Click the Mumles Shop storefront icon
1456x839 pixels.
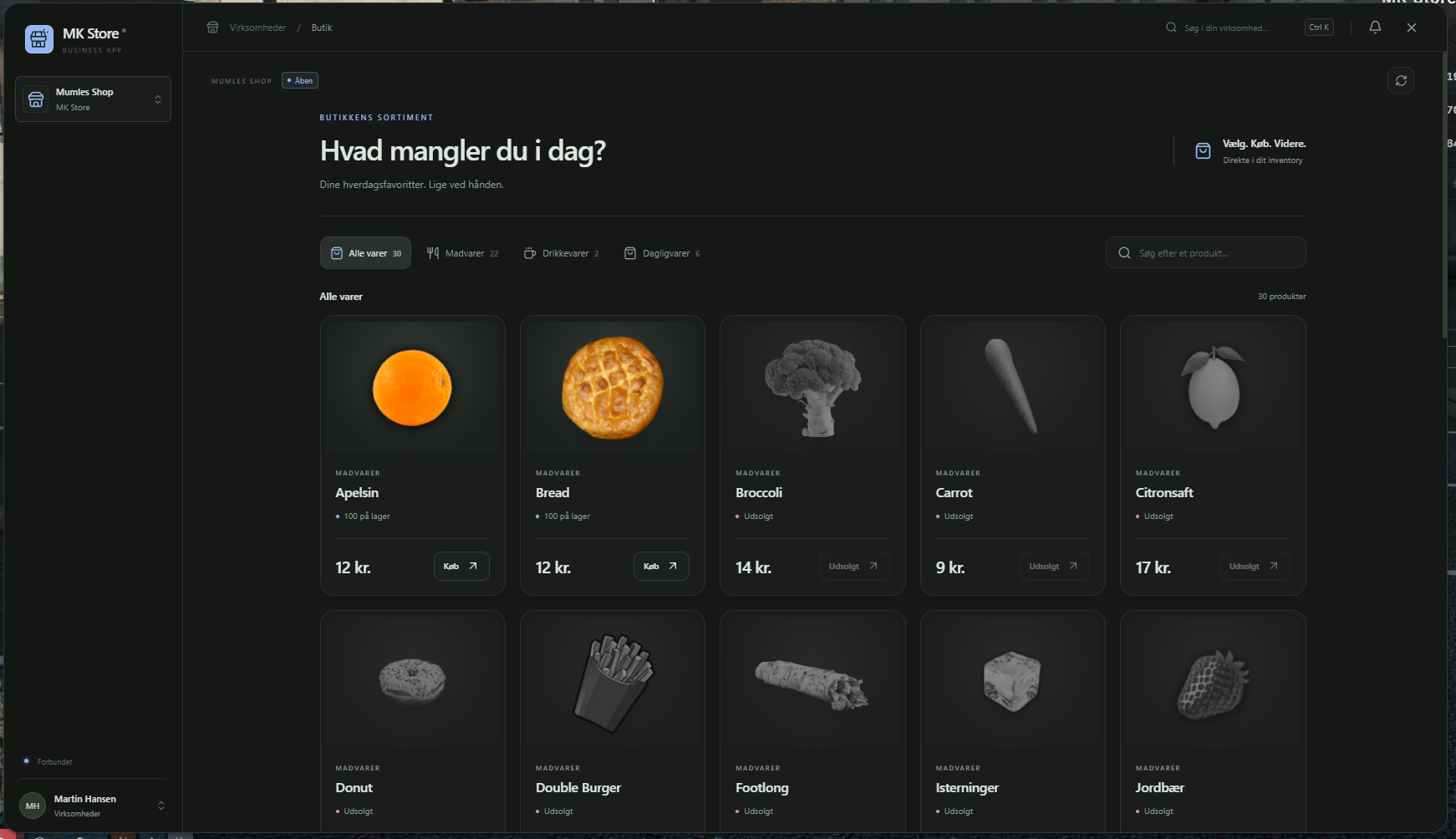tap(36, 99)
